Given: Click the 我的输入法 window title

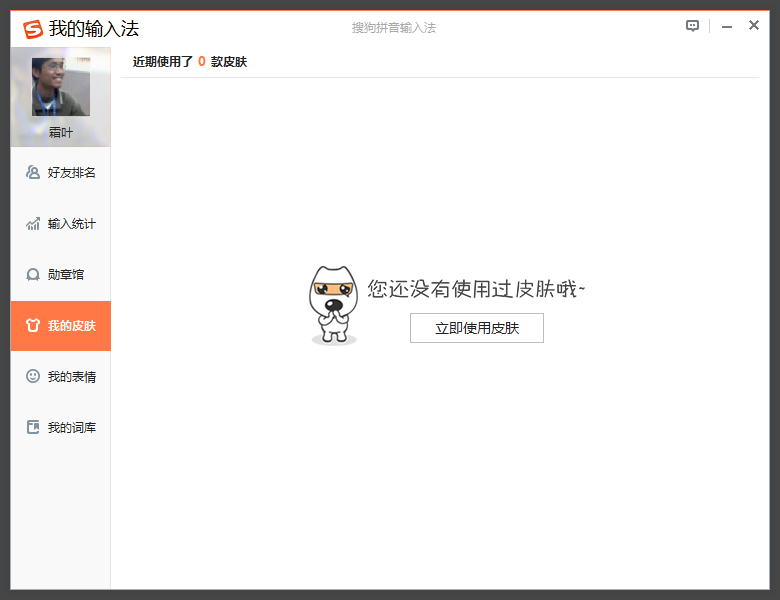Looking at the screenshot, I should point(94,29).
